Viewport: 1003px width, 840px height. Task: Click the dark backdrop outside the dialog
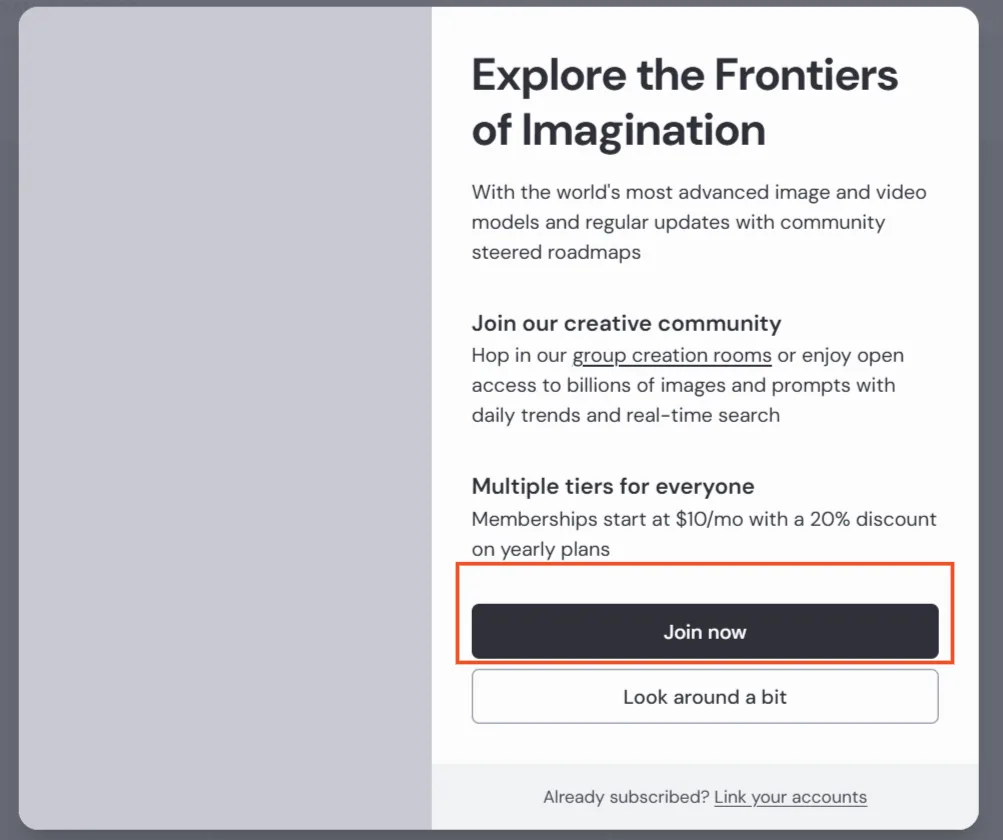(991, 420)
